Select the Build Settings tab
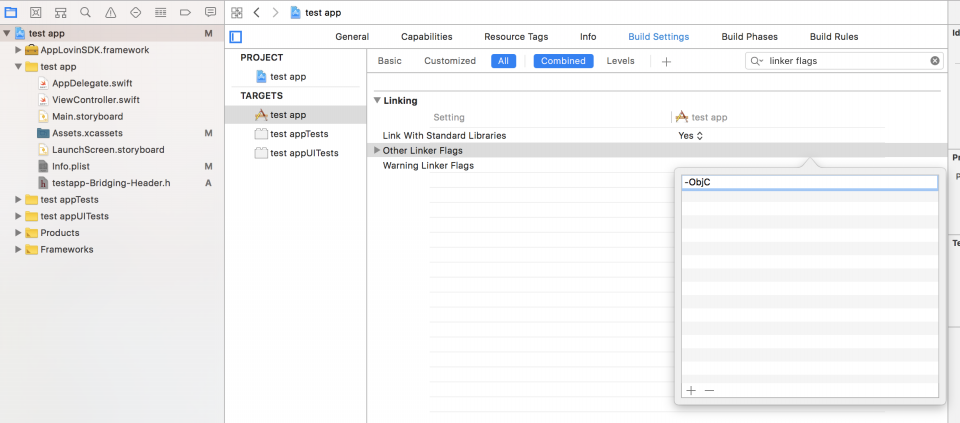960x423 pixels. (x=659, y=37)
